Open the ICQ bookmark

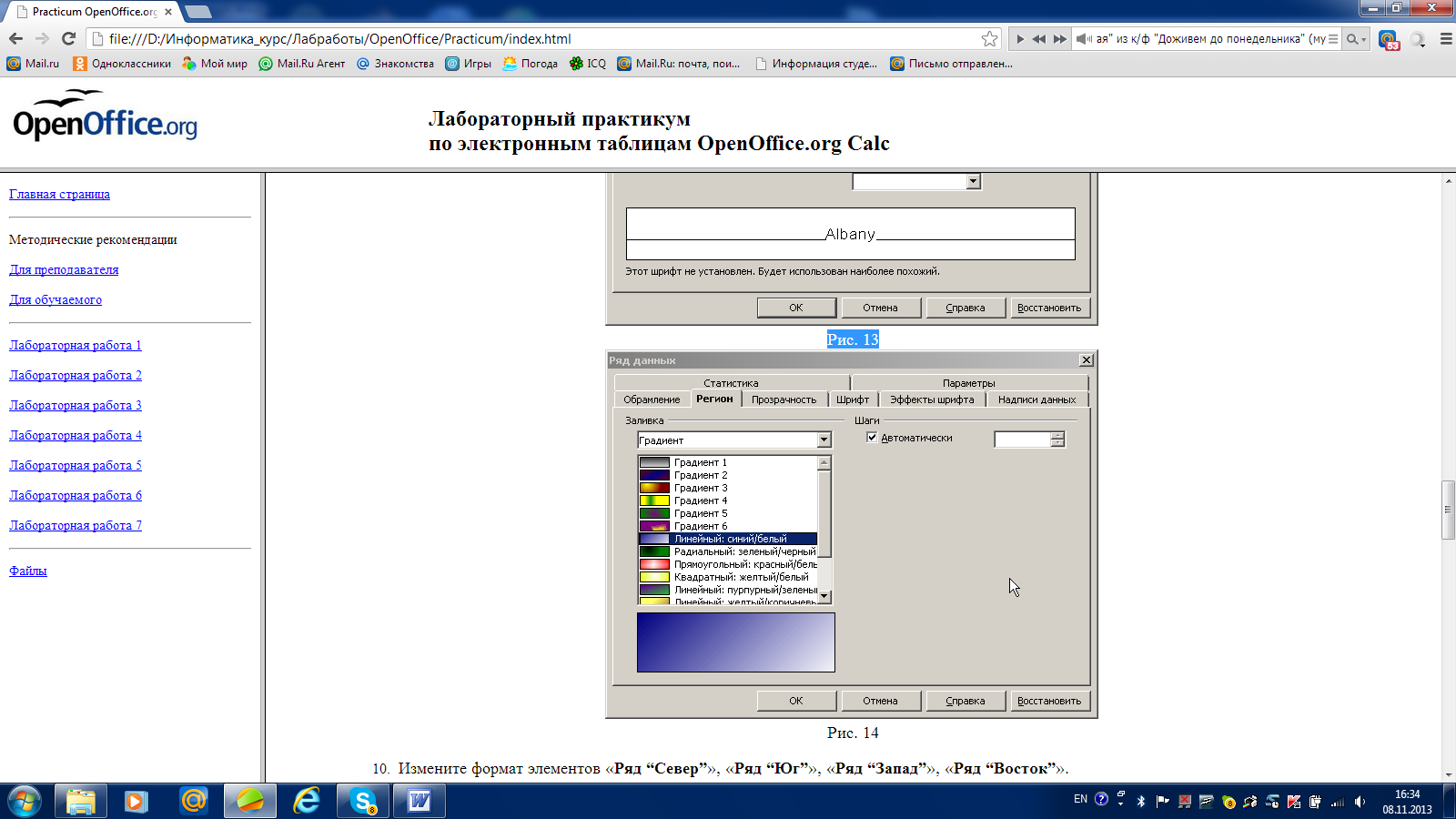(x=587, y=64)
